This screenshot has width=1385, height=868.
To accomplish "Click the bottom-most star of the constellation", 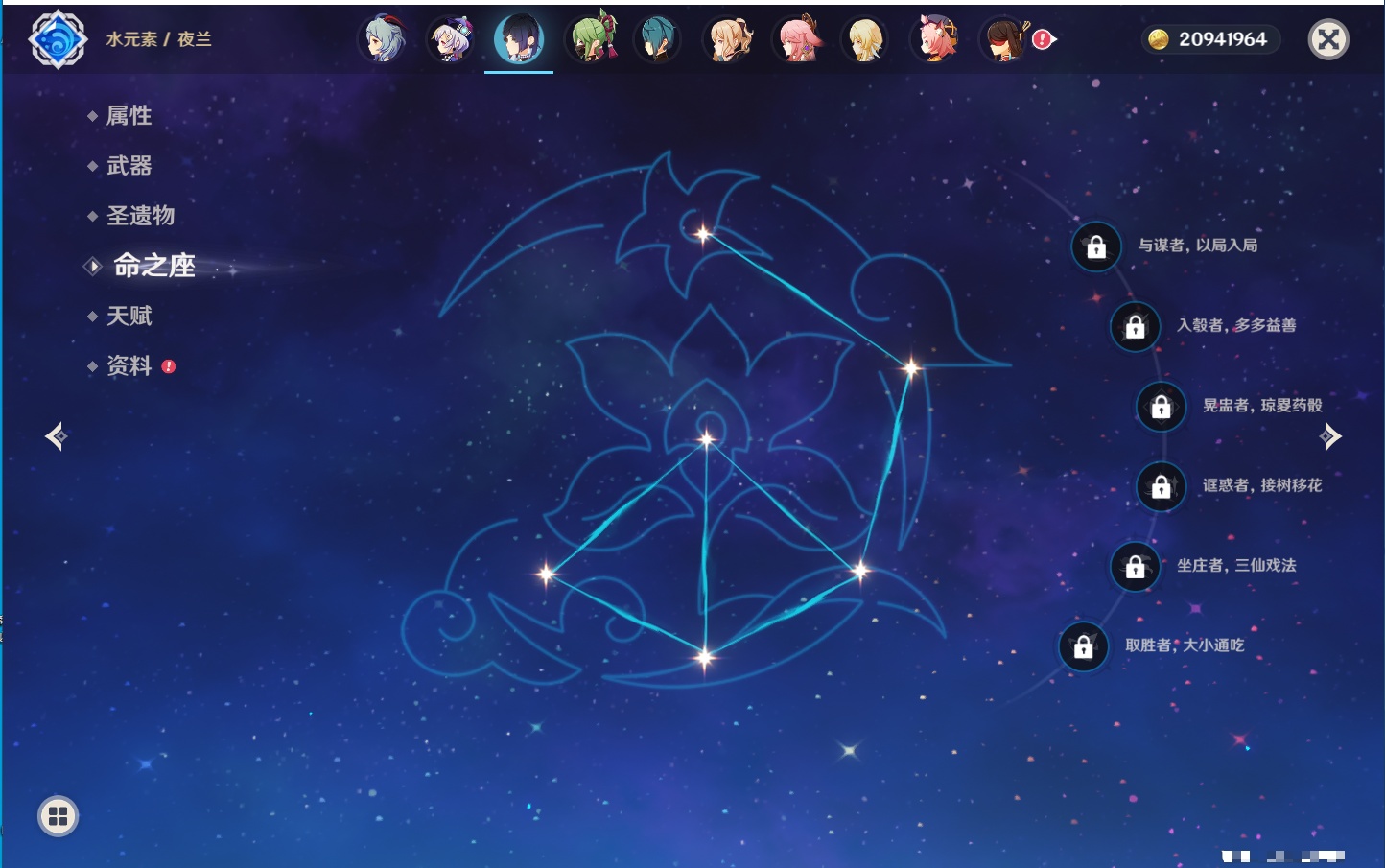I will tap(705, 658).
